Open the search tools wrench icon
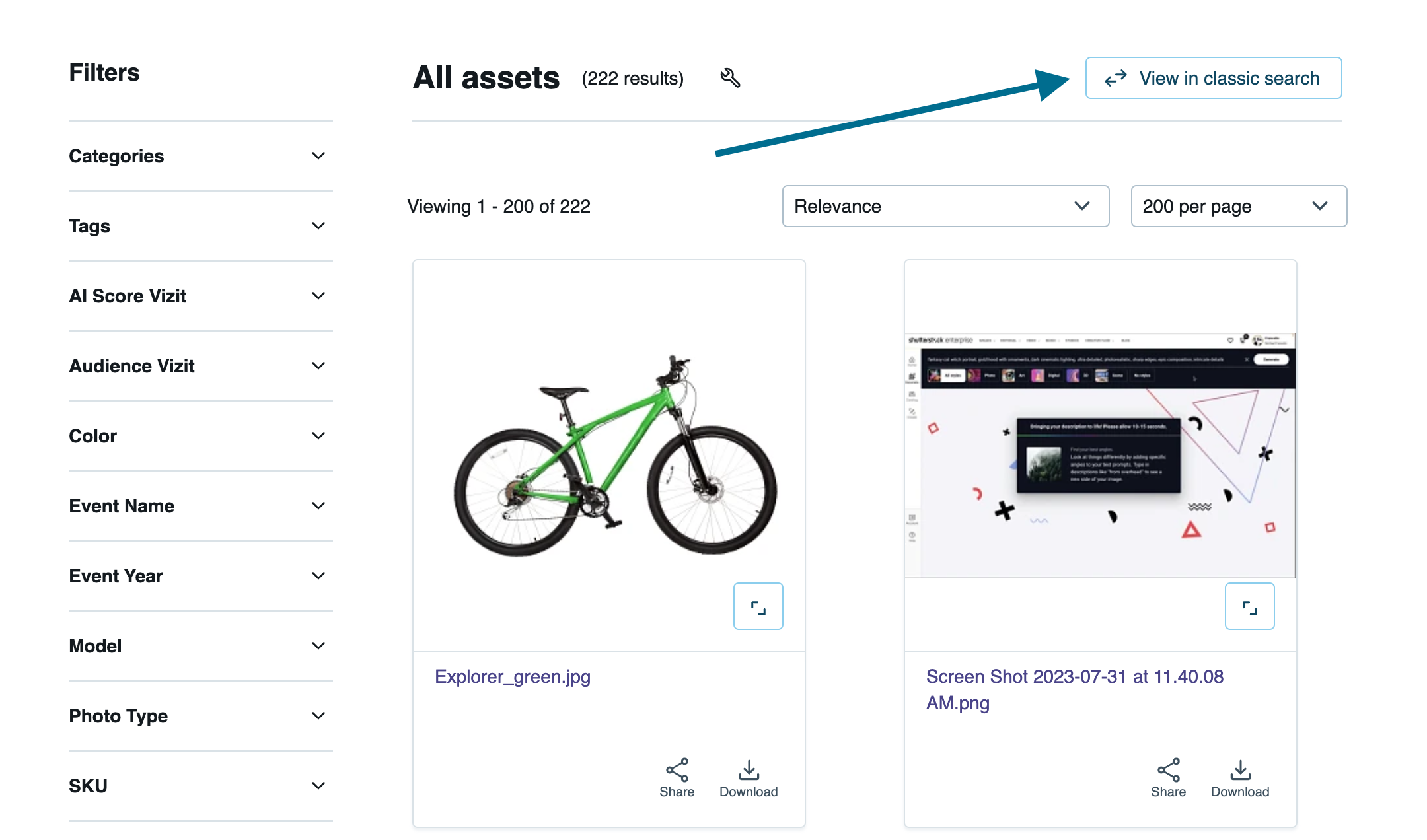Screen dimensions: 1427x840 coord(729,77)
